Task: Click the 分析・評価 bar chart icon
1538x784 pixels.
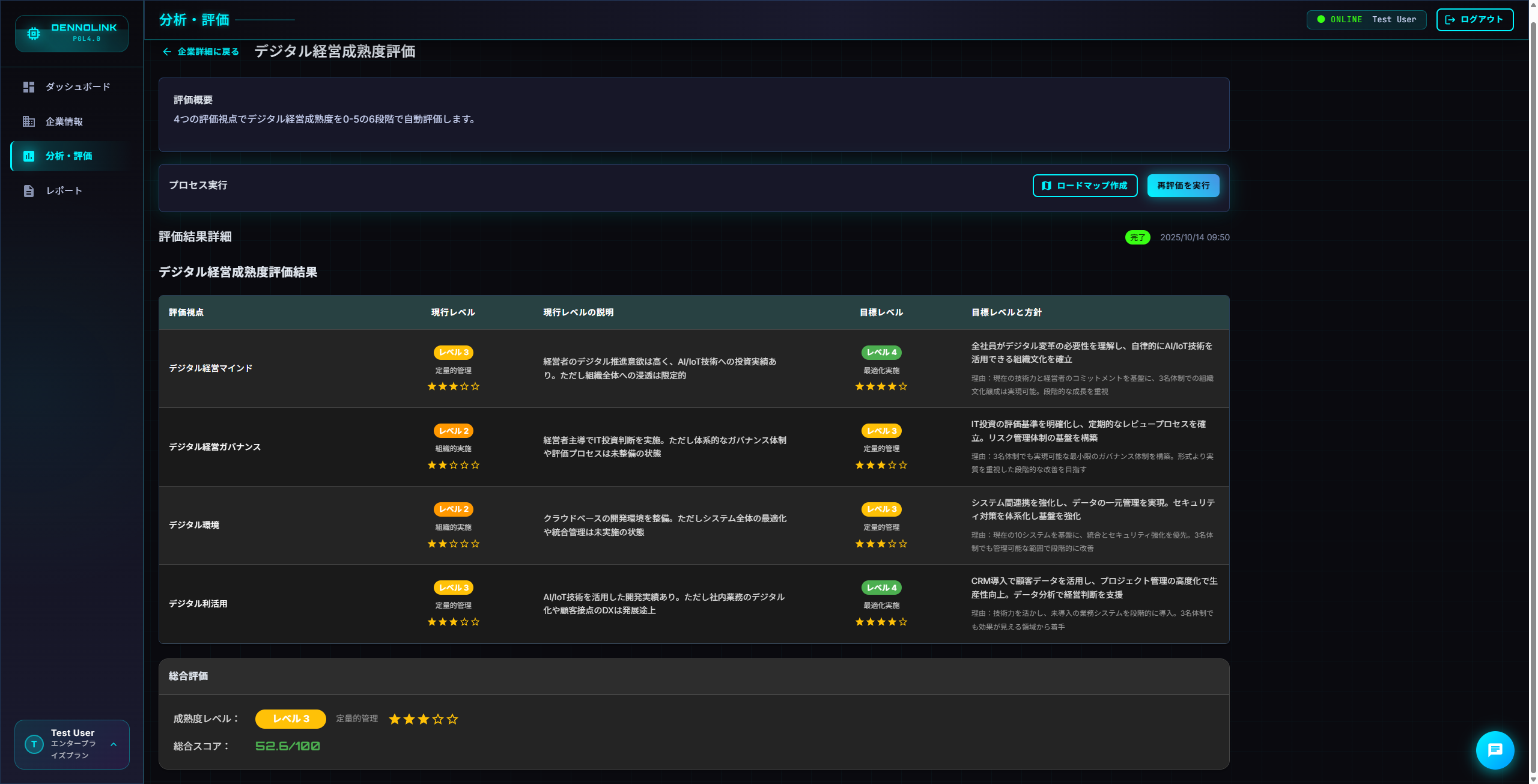Action: coord(30,156)
